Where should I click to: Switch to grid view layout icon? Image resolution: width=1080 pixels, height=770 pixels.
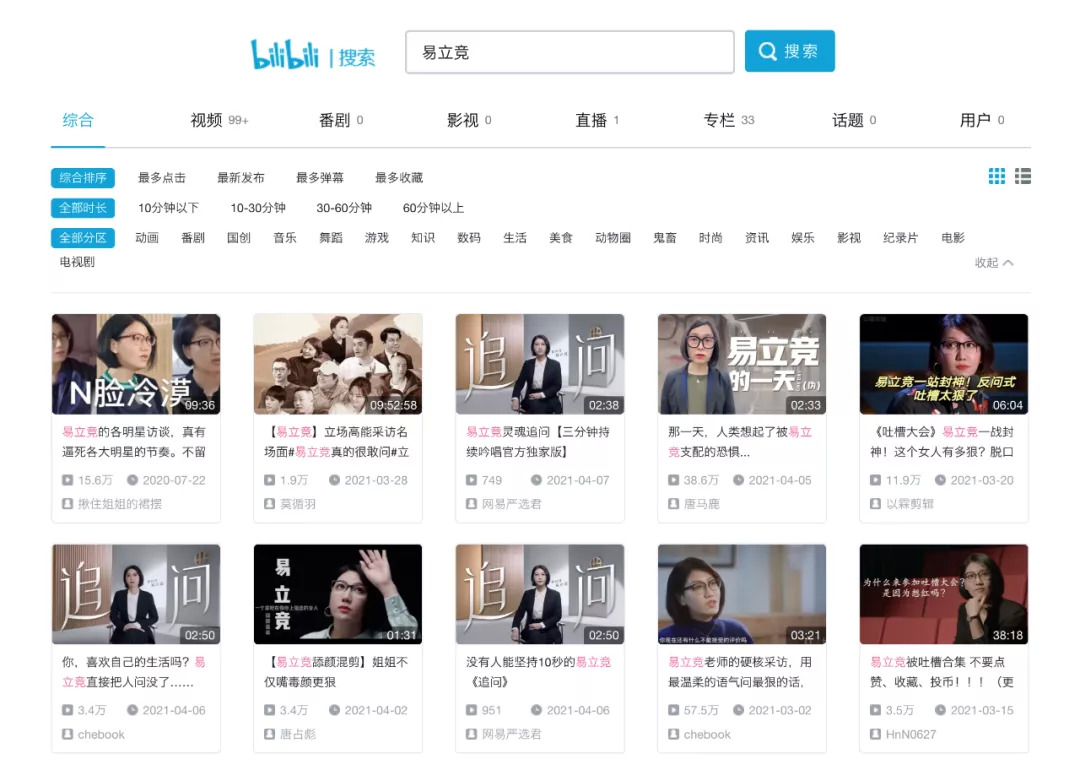click(x=997, y=176)
